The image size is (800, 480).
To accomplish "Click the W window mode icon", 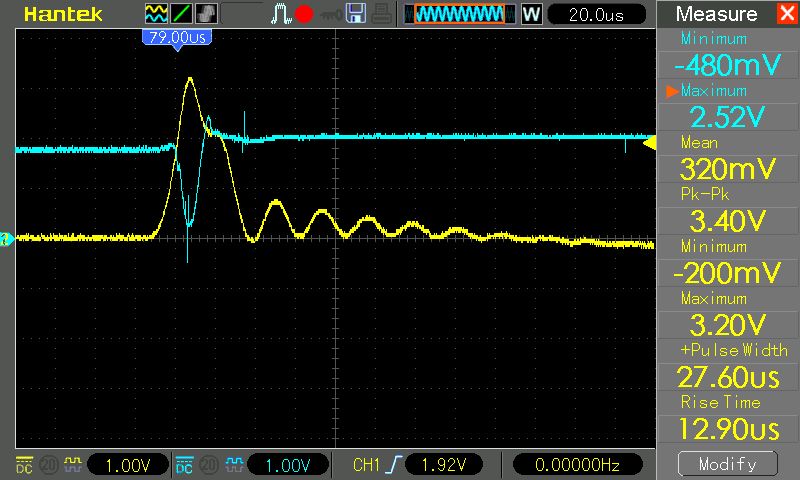I will click(531, 15).
